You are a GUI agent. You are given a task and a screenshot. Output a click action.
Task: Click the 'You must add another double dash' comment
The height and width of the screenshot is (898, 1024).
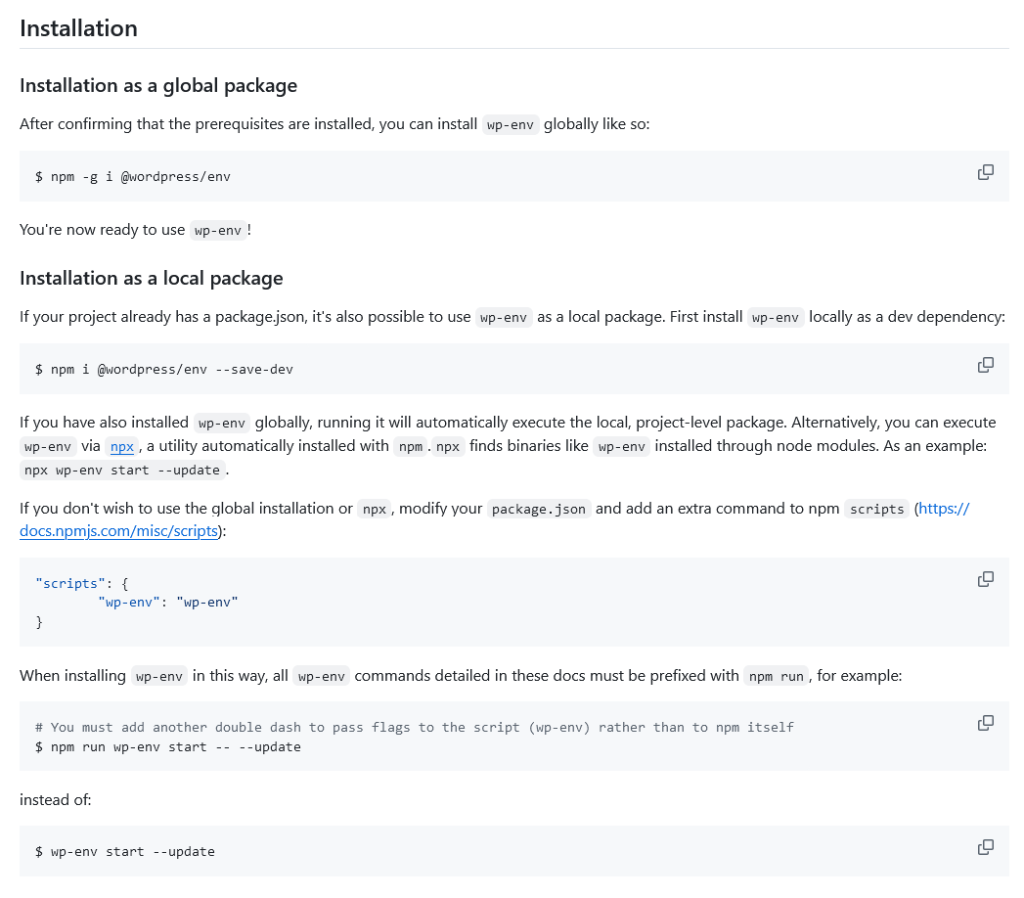414,727
